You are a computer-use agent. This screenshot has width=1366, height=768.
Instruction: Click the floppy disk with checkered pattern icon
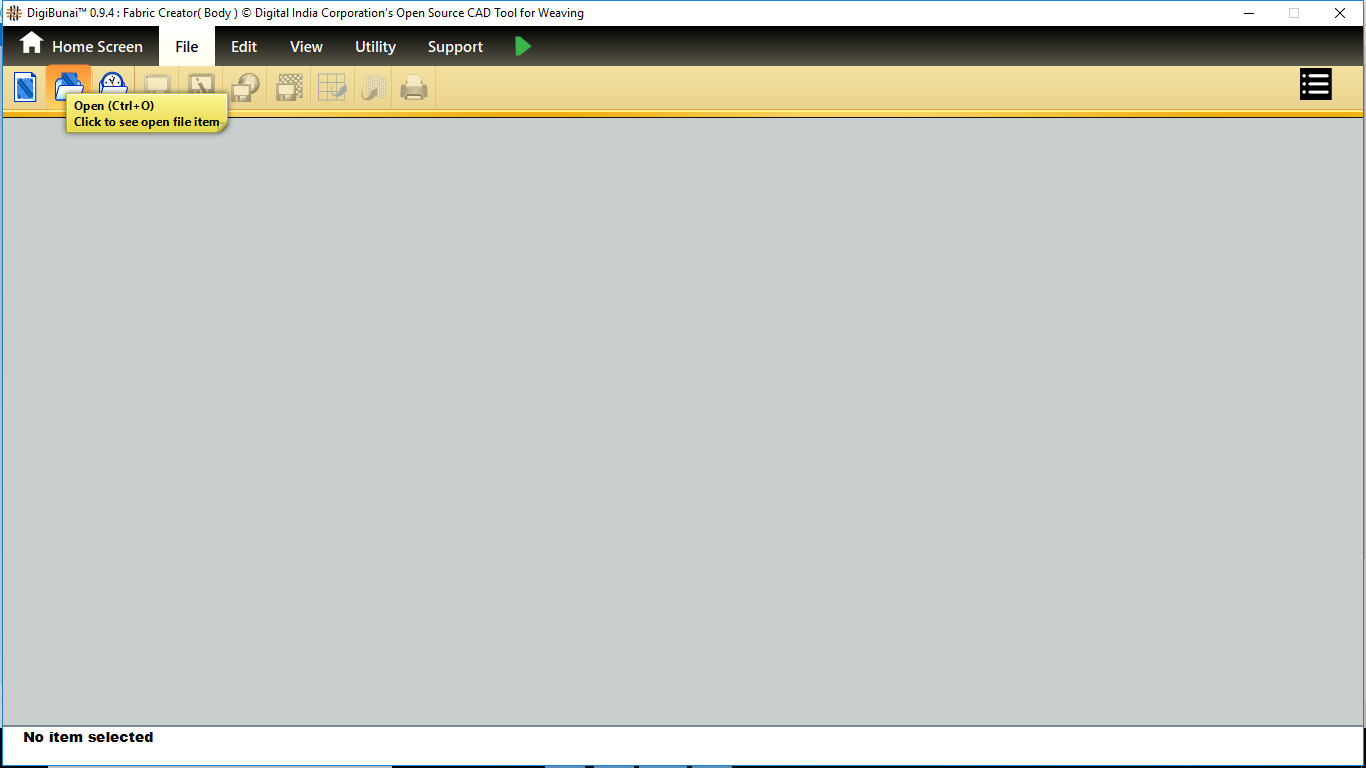289,88
